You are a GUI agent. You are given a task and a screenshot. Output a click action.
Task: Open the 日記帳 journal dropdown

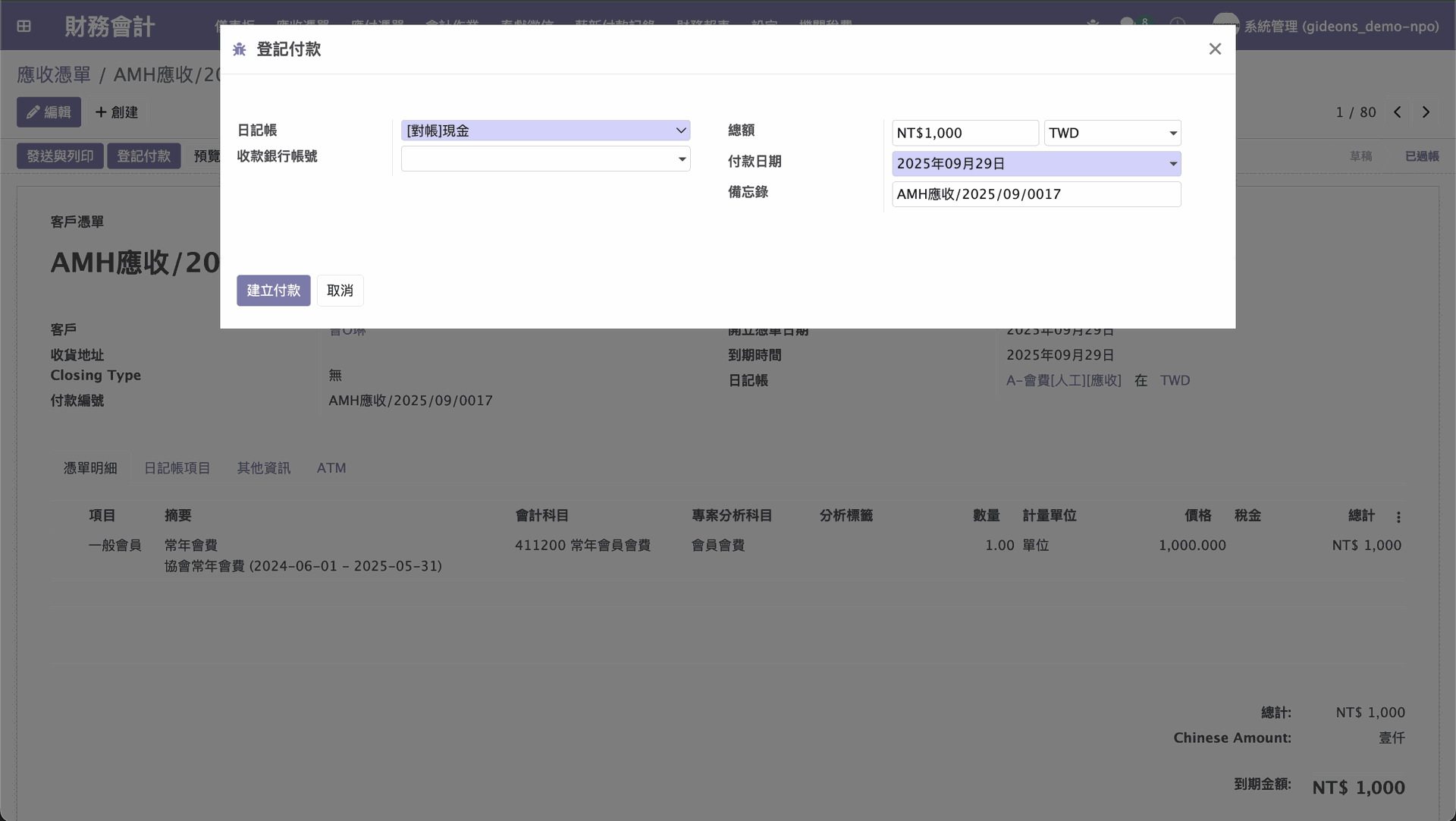pos(545,131)
